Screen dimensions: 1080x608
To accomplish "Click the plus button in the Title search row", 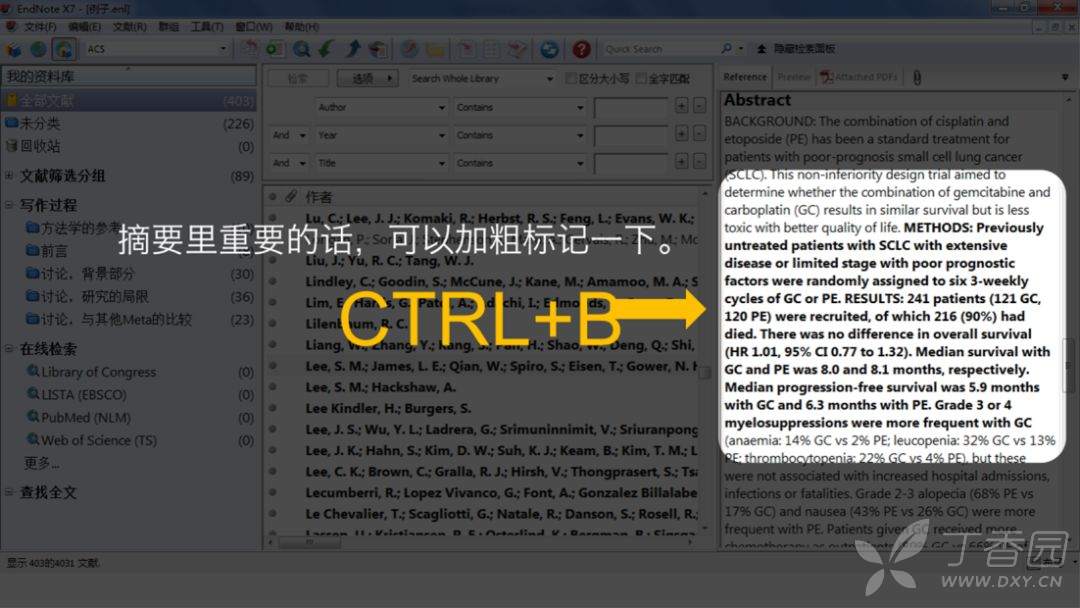I will point(681,162).
